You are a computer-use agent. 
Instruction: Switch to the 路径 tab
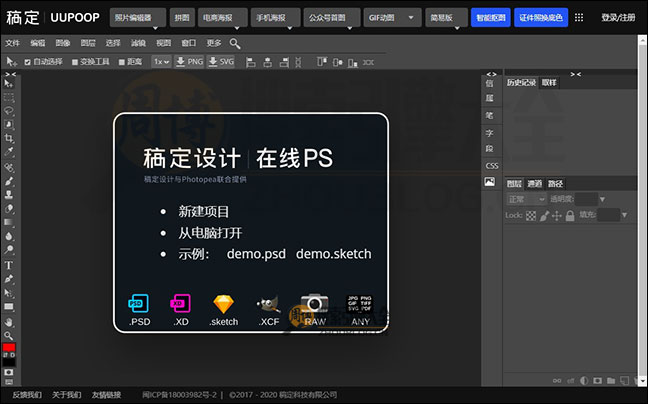pyautogui.click(x=555, y=184)
